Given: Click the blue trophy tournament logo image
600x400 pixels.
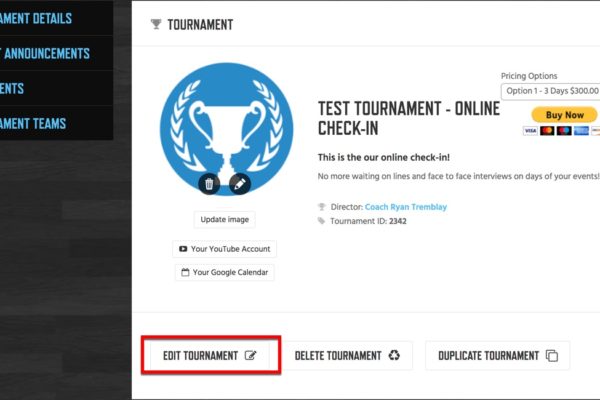Looking at the screenshot, I should (227, 129).
